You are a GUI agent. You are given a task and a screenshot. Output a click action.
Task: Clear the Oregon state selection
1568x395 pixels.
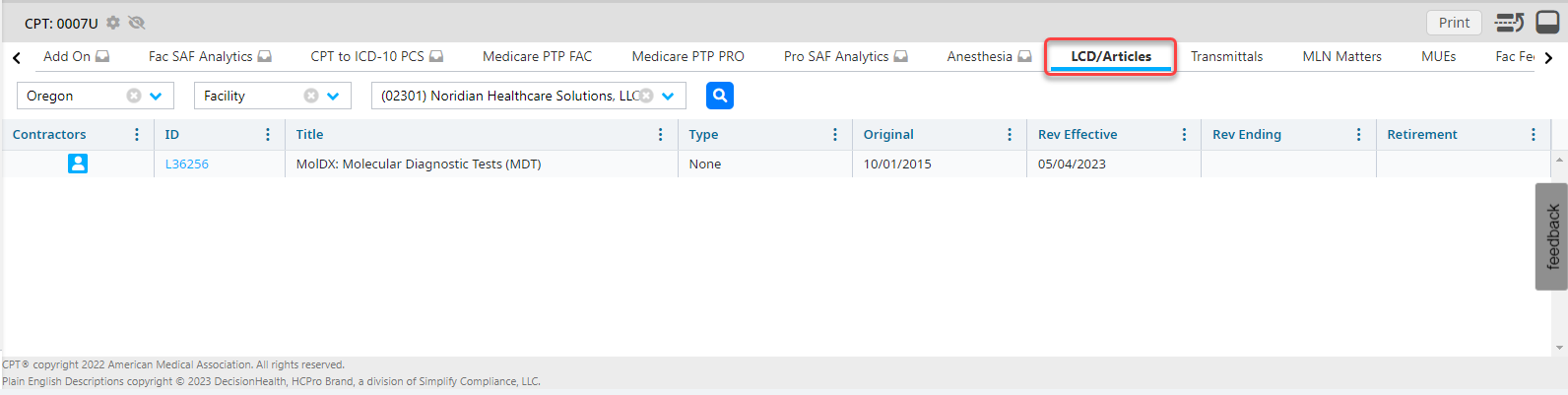134,96
